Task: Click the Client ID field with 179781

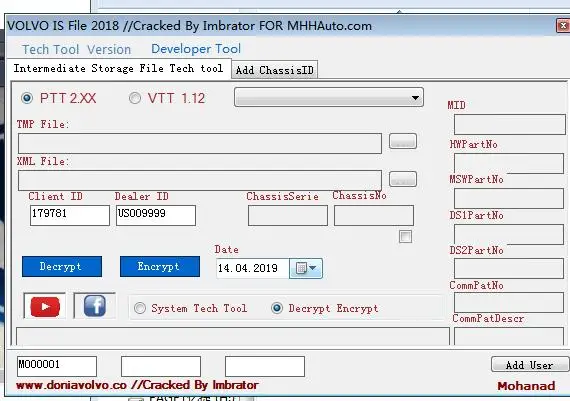Action: (70, 215)
